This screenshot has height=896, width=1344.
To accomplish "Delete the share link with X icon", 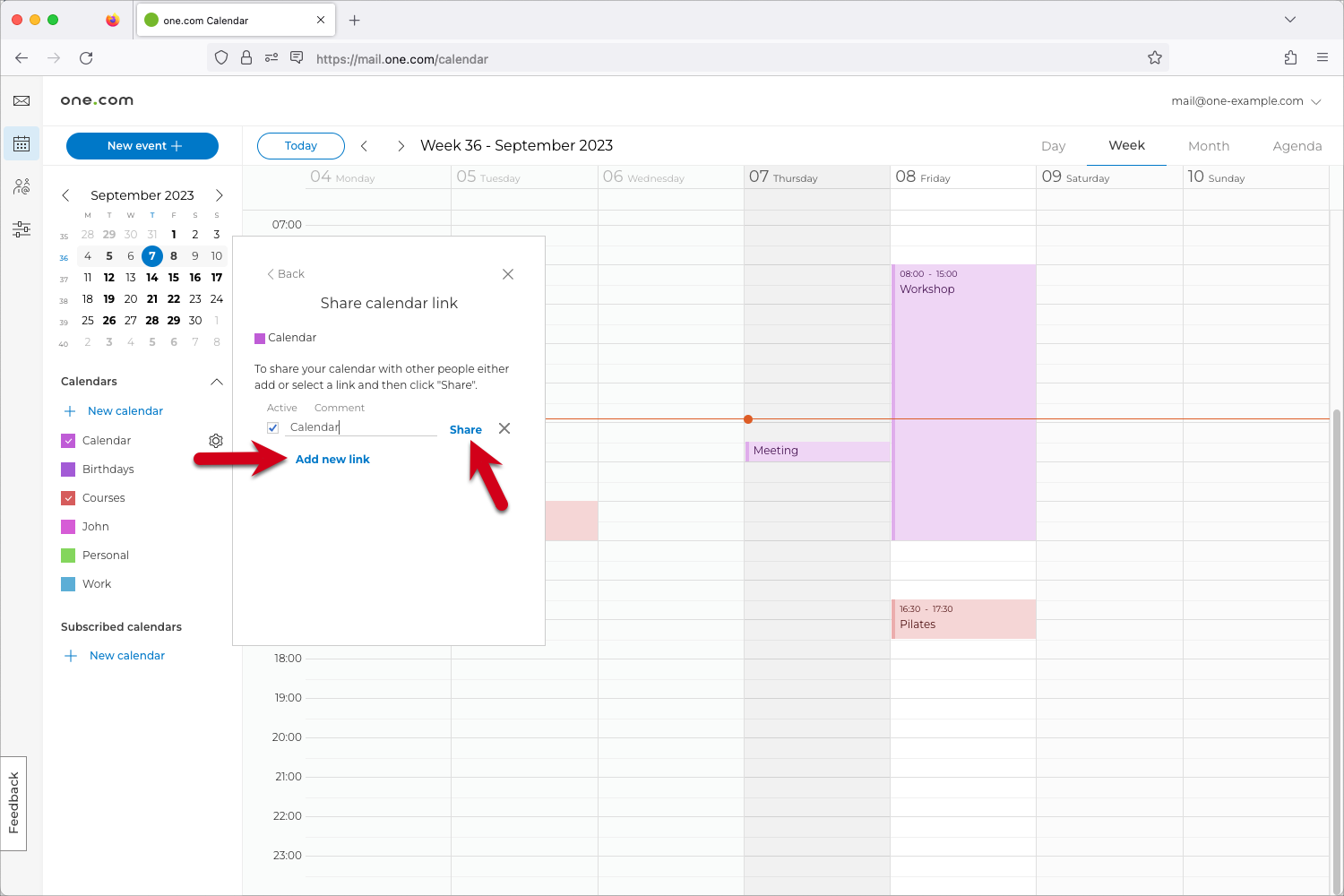I will pyautogui.click(x=504, y=428).
